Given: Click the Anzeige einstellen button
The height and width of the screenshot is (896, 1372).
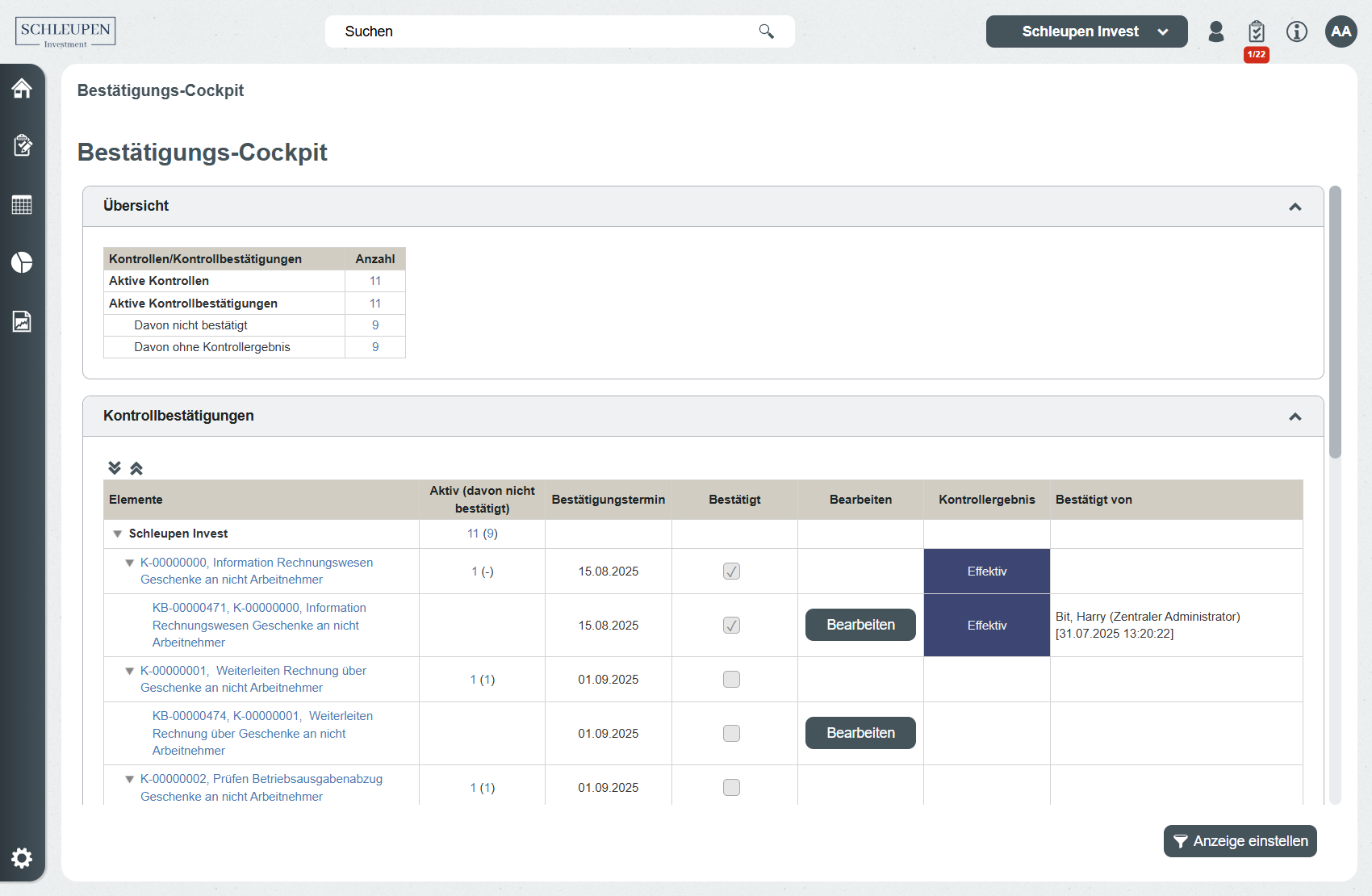Looking at the screenshot, I should [x=1240, y=841].
